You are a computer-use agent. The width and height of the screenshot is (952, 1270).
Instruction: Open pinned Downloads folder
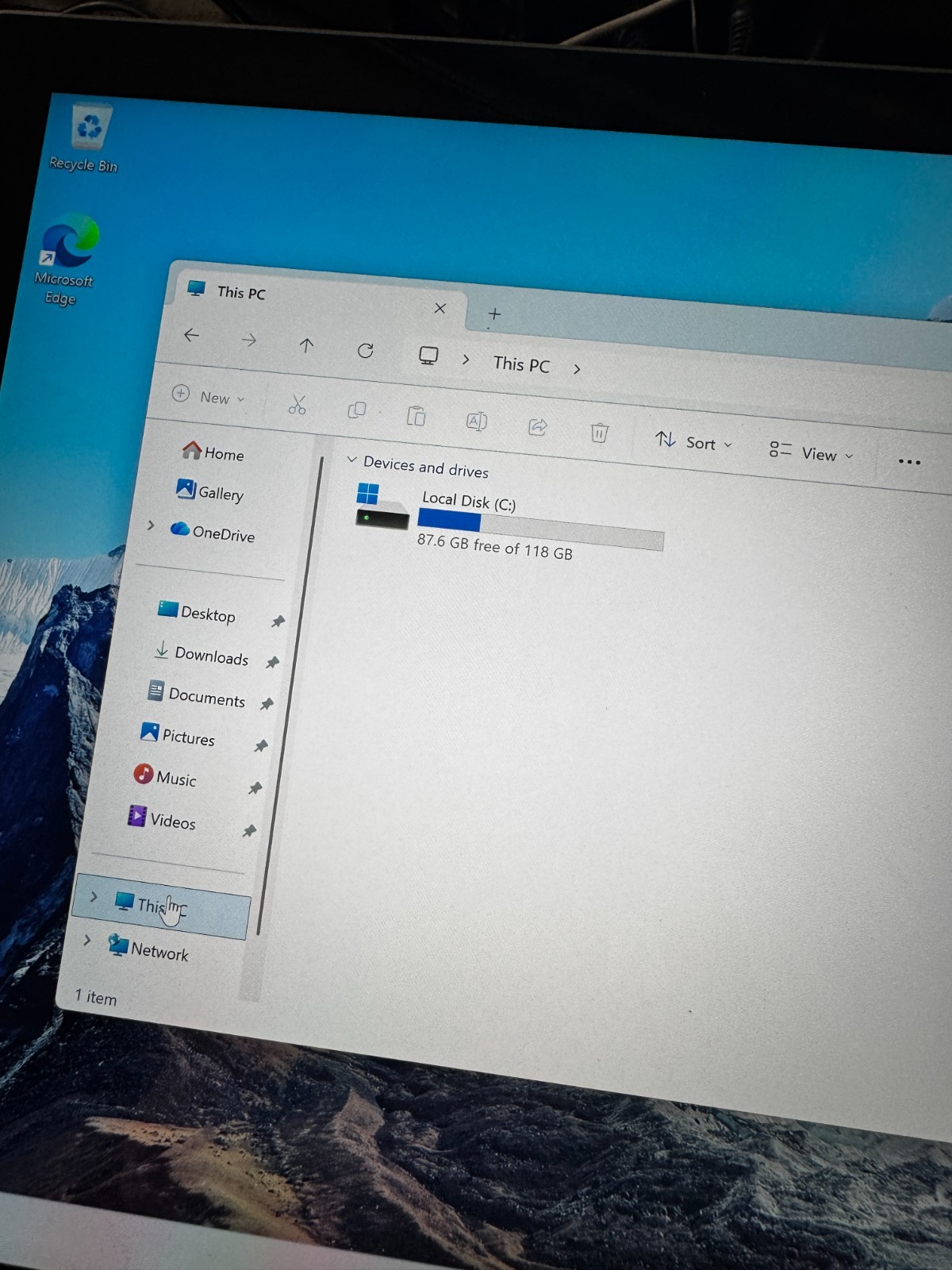click(202, 654)
